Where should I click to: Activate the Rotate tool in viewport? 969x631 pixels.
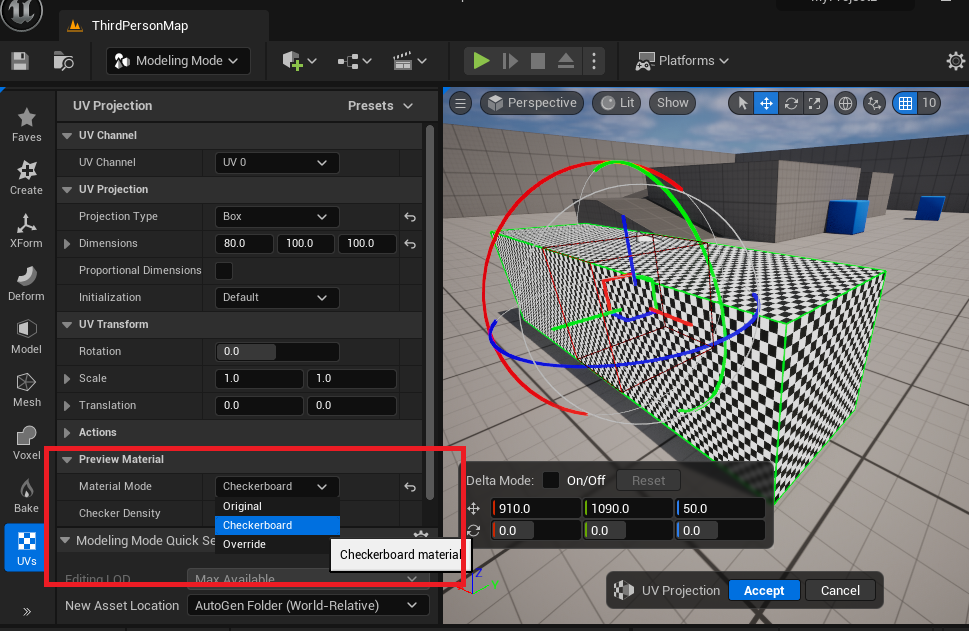click(791, 103)
